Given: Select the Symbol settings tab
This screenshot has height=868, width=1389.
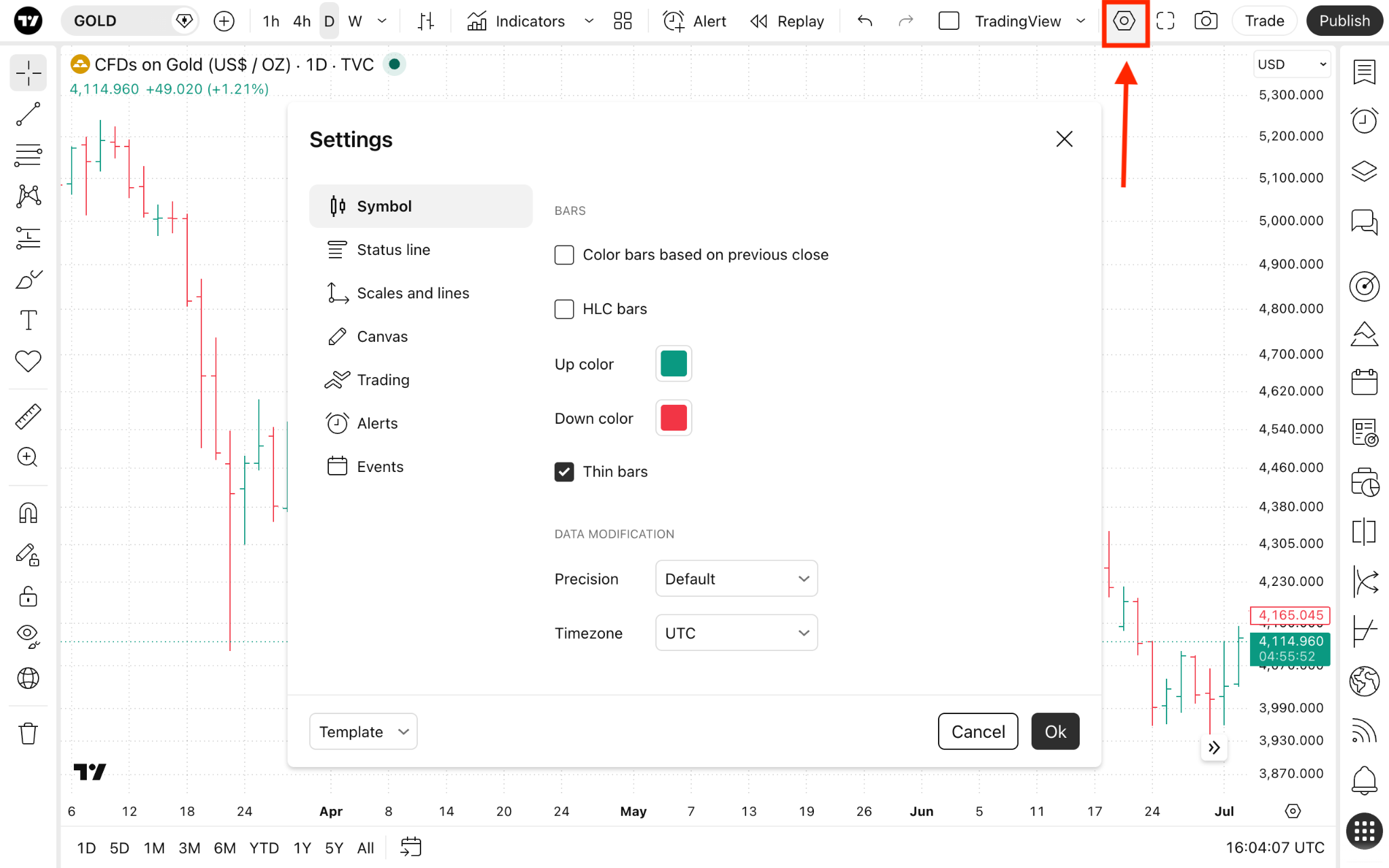Looking at the screenshot, I should click(421, 206).
